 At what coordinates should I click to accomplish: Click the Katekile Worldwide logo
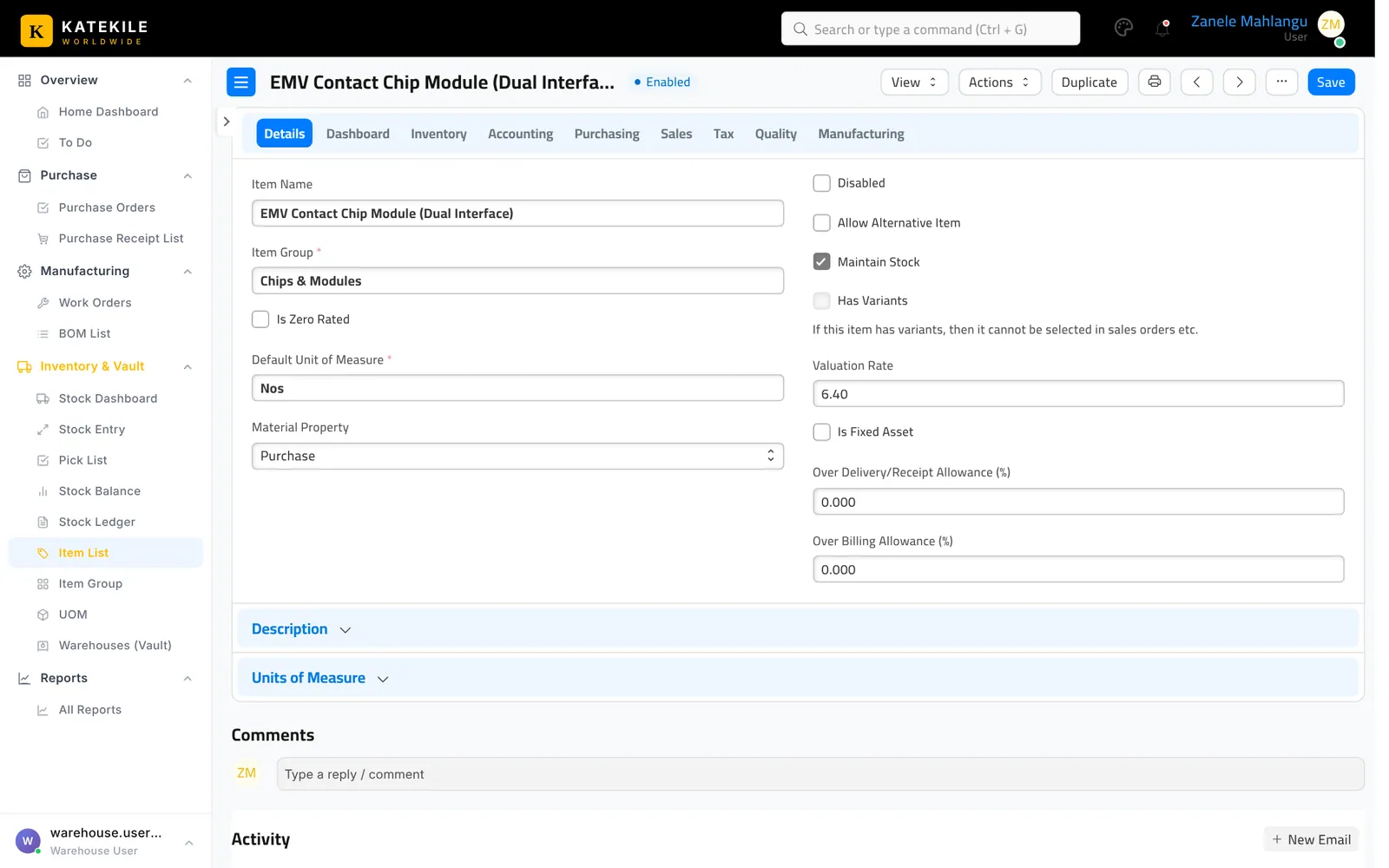(x=84, y=30)
